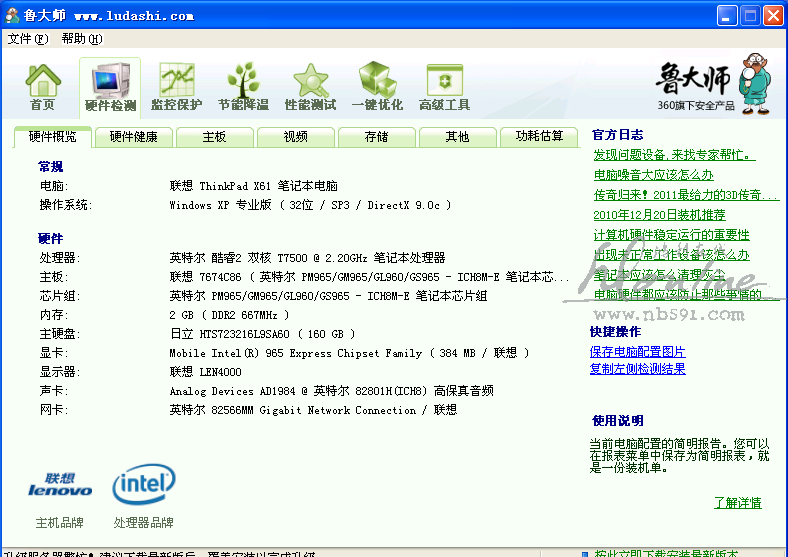Click the 保存电脑配置图片 link

637,351
